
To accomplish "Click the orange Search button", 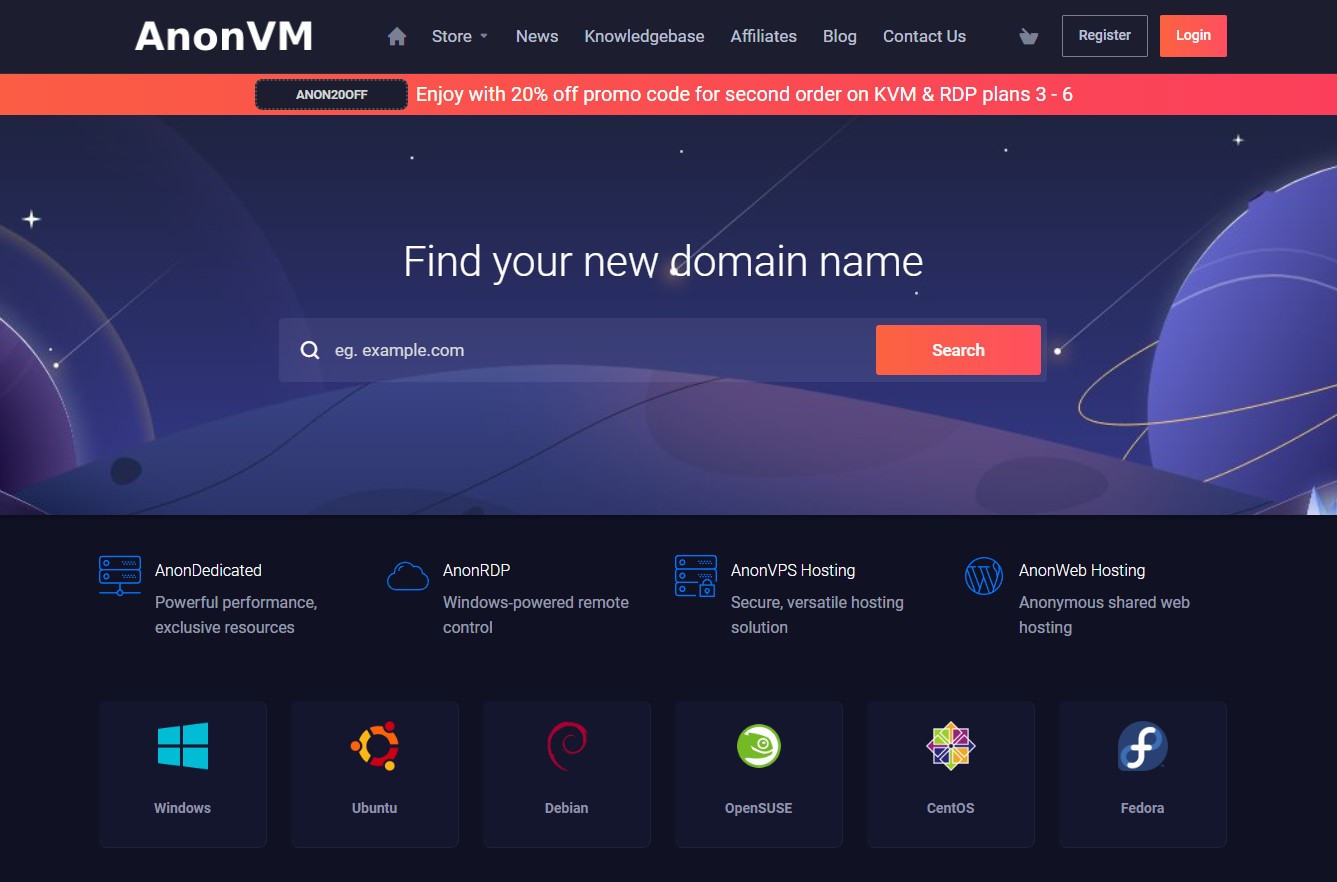I will point(958,350).
